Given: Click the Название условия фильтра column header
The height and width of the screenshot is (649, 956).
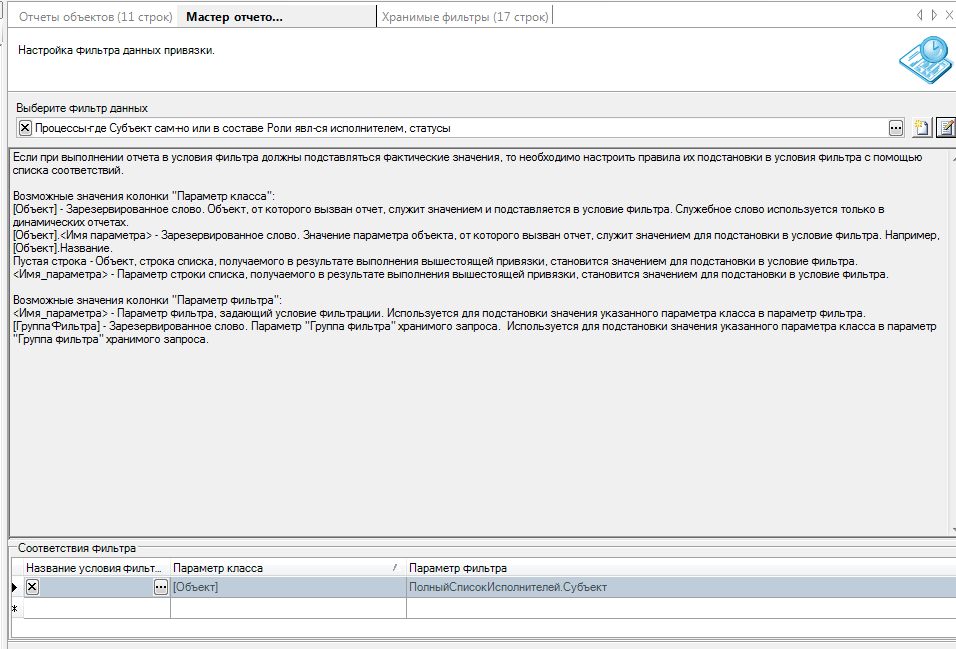Looking at the screenshot, I should (94, 568).
